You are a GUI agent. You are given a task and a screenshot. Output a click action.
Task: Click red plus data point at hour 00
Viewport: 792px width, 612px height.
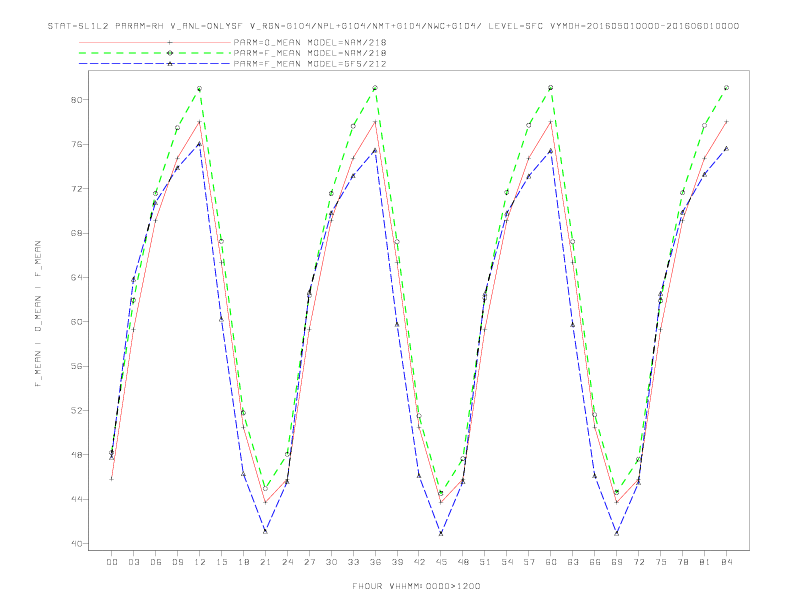[112, 479]
